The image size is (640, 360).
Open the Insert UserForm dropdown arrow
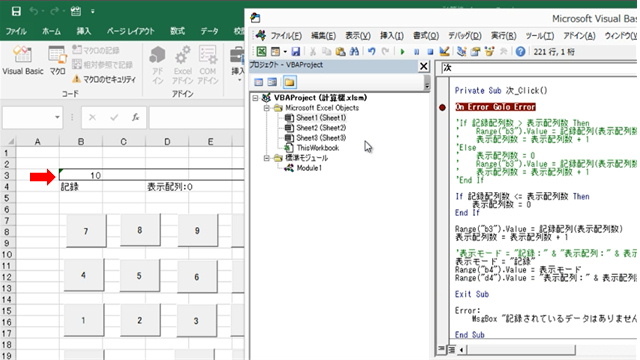[x=285, y=52]
